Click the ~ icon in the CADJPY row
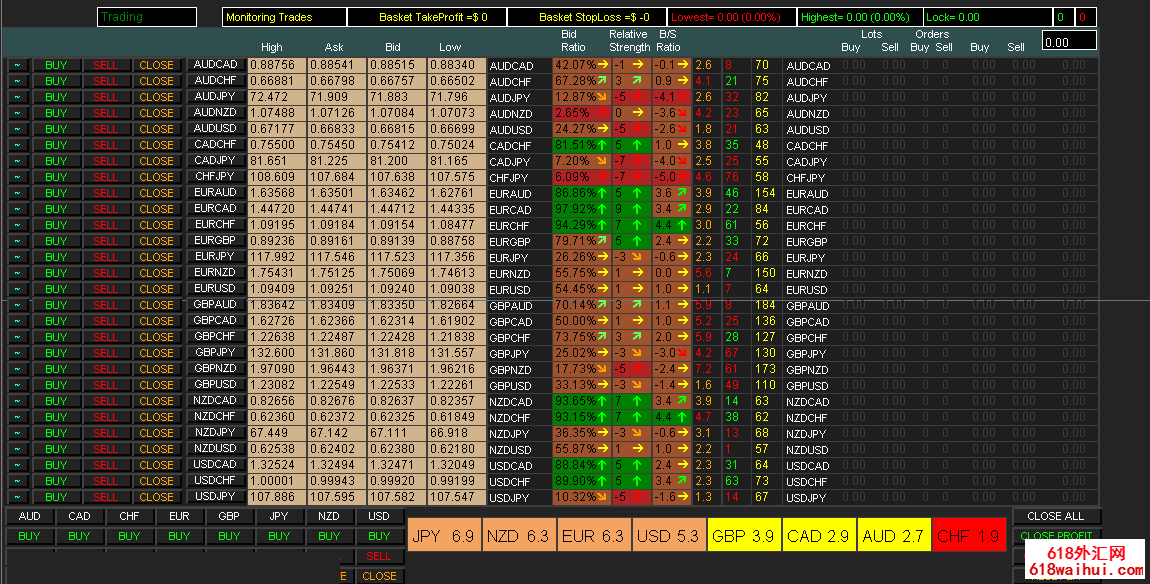1150x584 pixels. pos(19,161)
